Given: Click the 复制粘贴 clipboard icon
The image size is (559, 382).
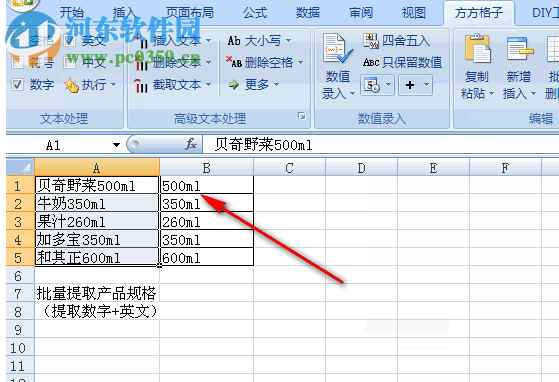Looking at the screenshot, I should click(x=477, y=49).
